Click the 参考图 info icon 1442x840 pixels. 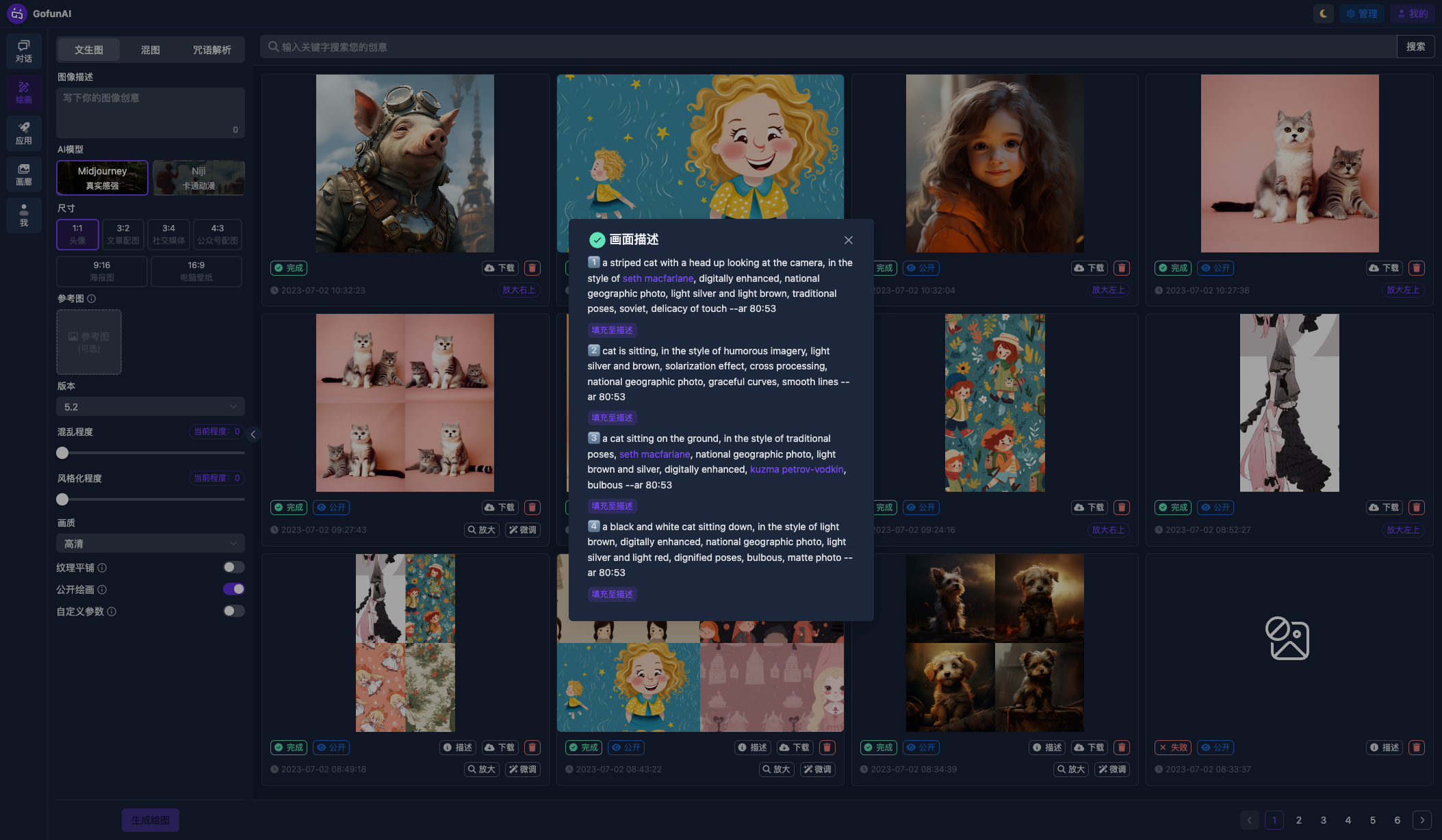pos(92,299)
